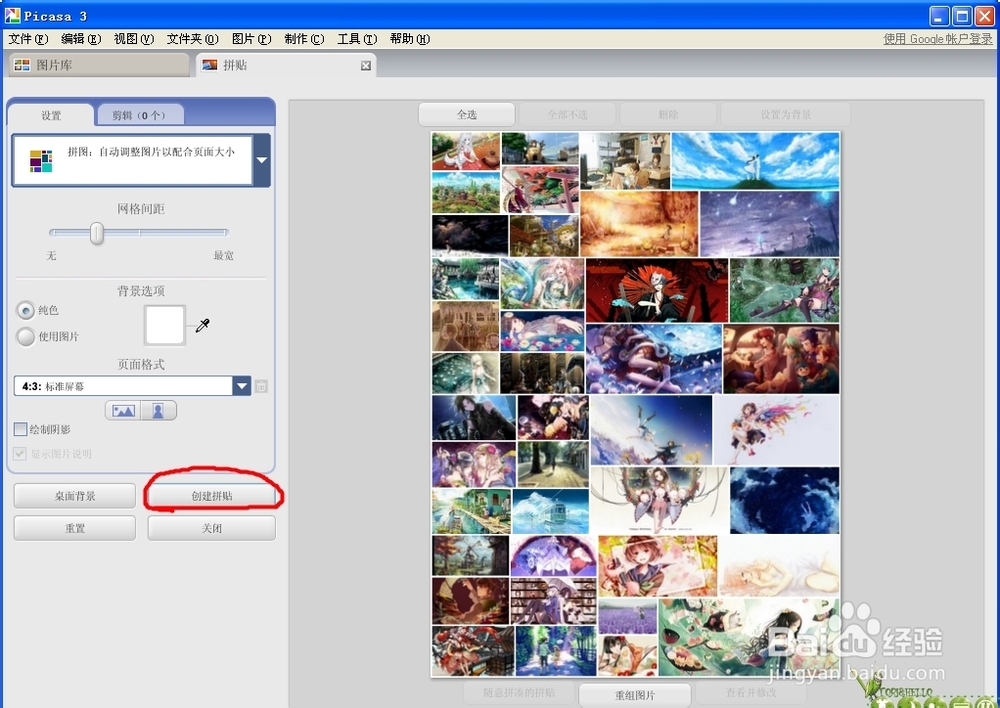The image size is (1000, 708).
Task: Open the 制作(C) menu
Action: 304,39
